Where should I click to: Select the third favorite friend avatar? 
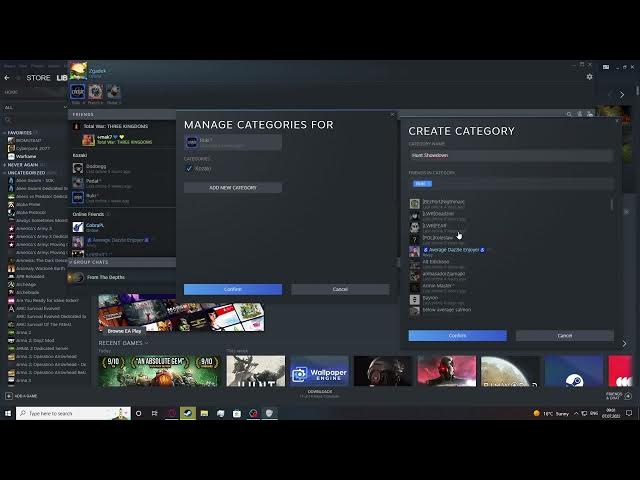[x=113, y=92]
